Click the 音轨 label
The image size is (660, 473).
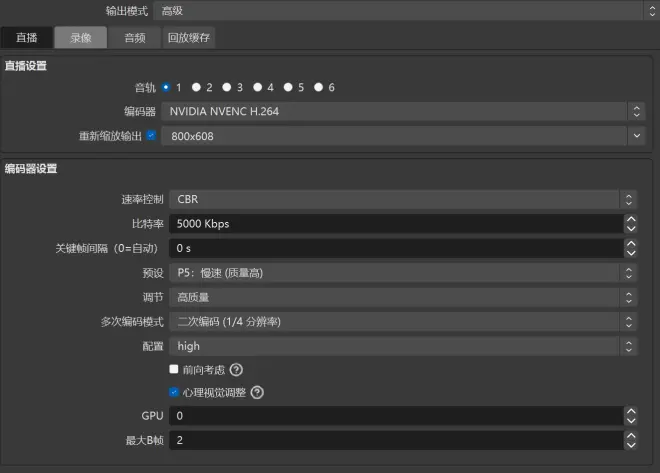[145, 88]
